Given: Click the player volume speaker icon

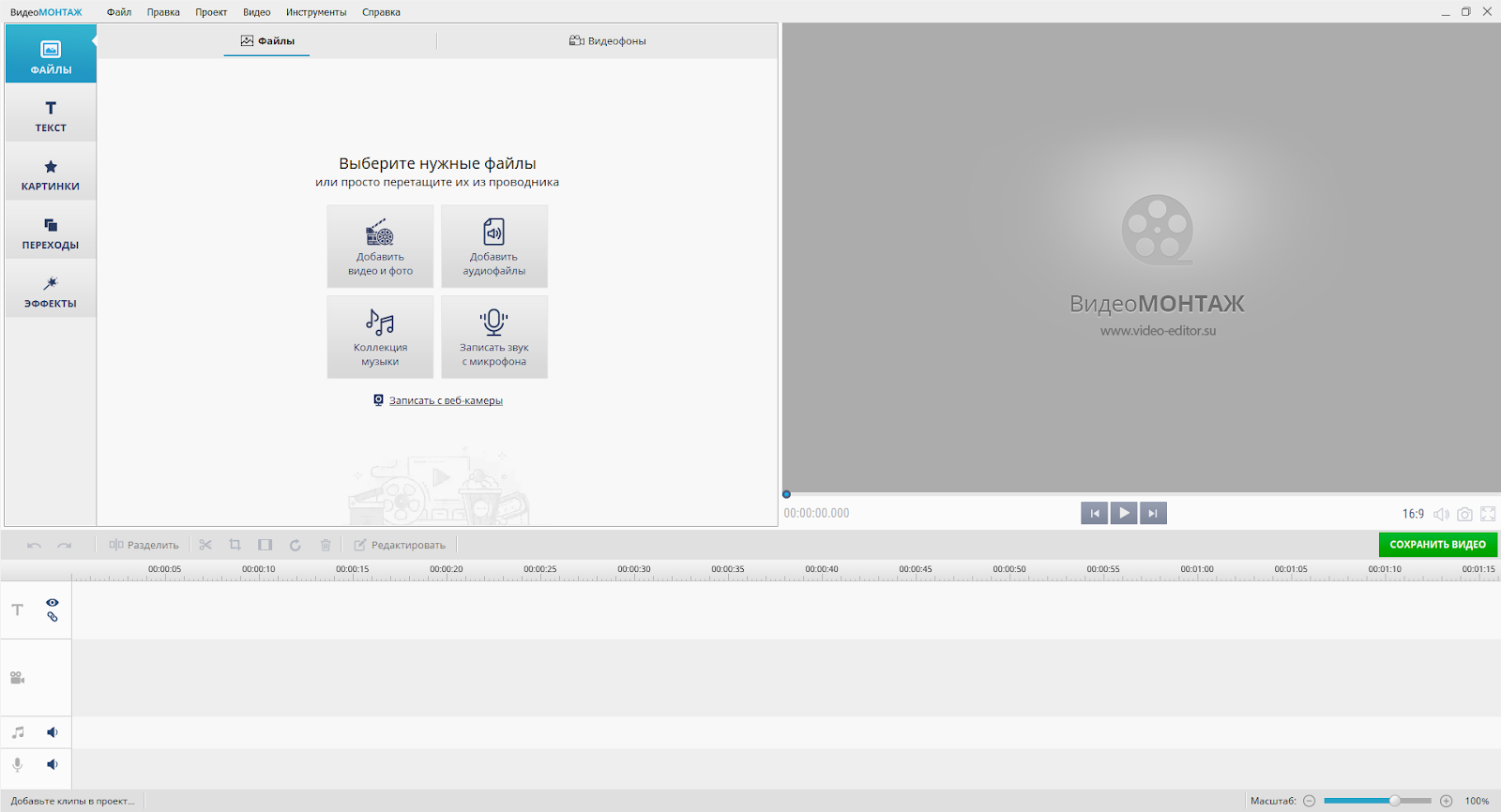Looking at the screenshot, I should point(1441,514).
